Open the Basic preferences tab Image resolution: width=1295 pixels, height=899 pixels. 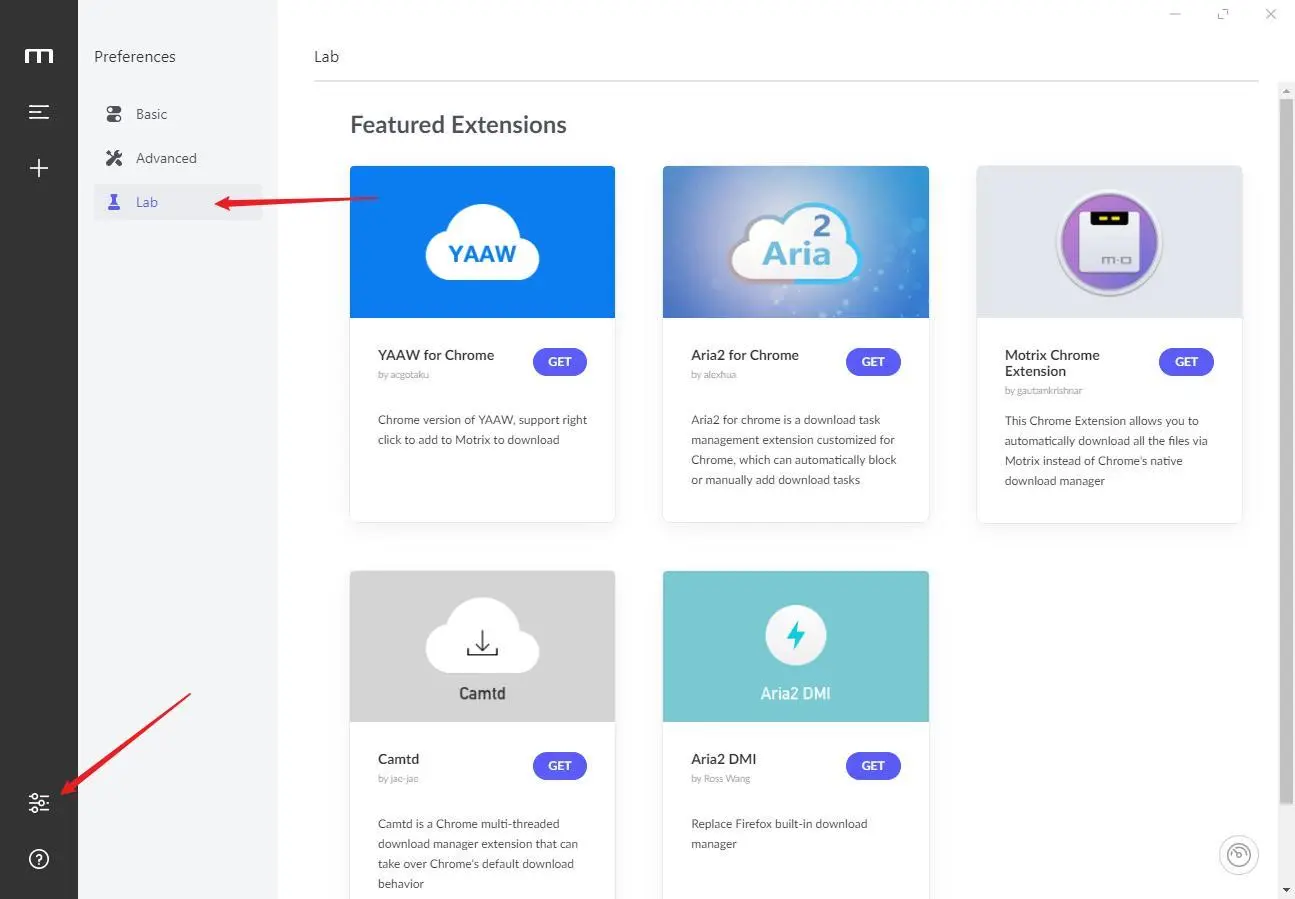pos(178,114)
